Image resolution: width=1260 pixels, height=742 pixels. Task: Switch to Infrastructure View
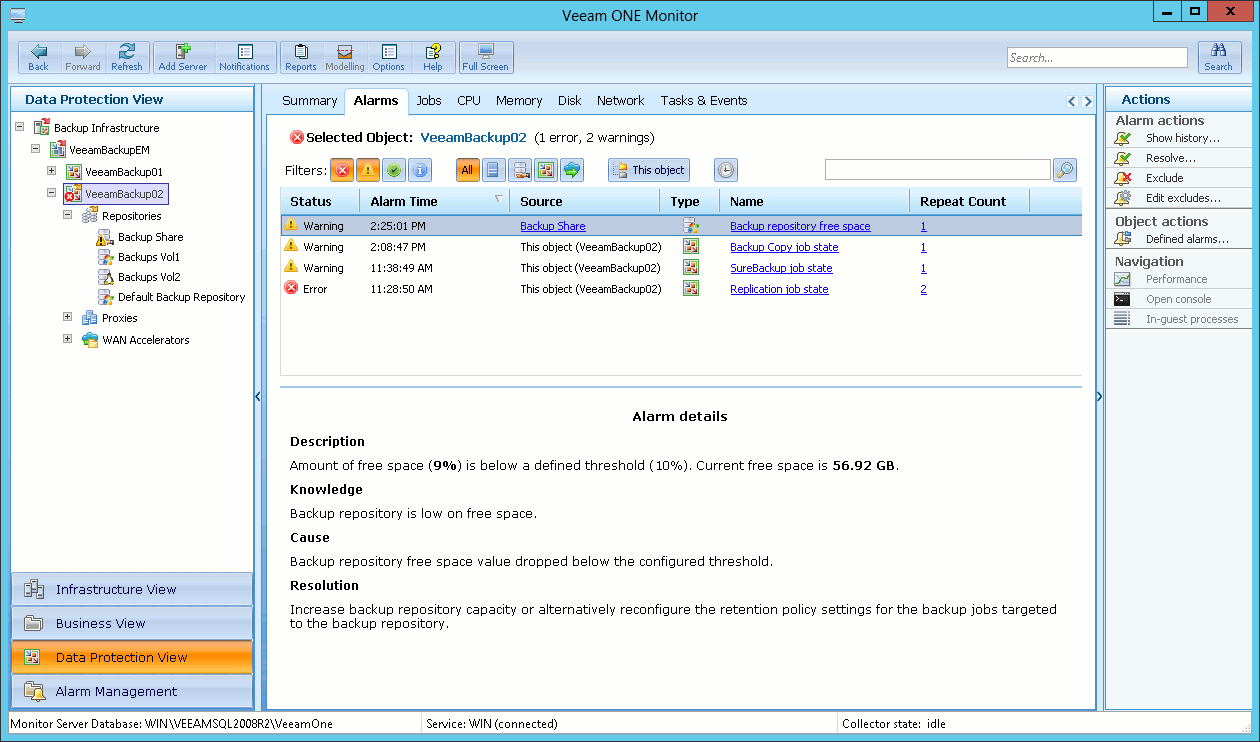point(132,589)
